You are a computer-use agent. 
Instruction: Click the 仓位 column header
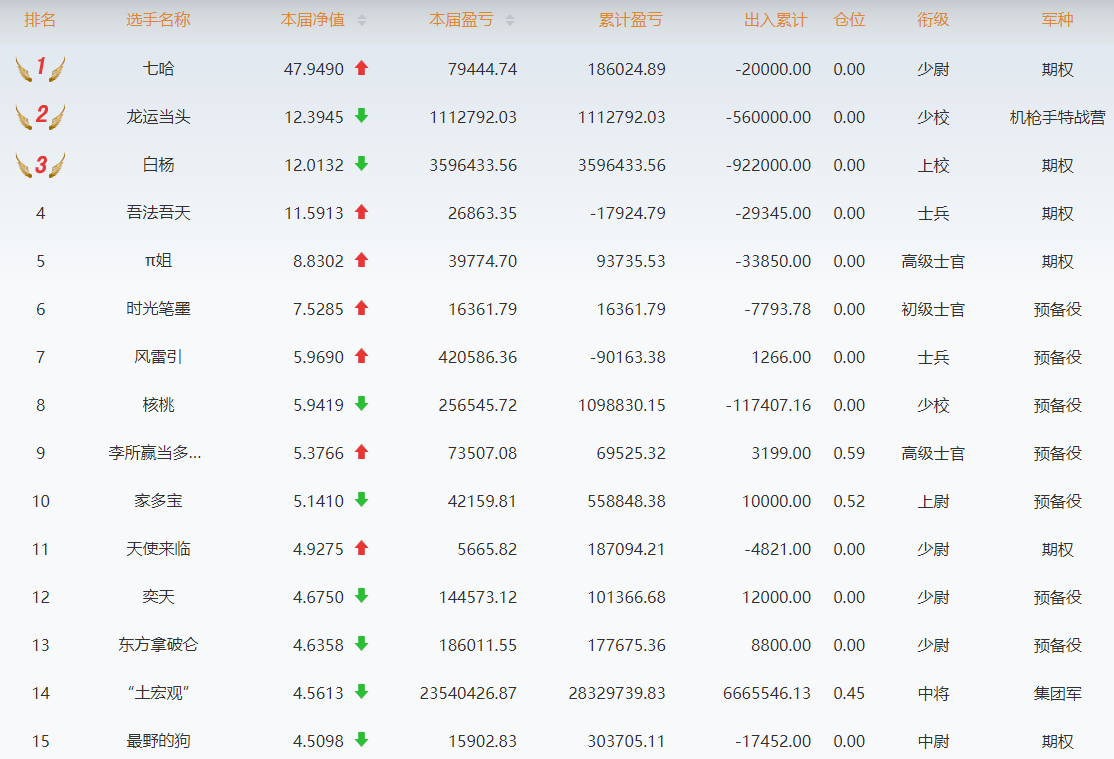pyautogui.click(x=849, y=20)
